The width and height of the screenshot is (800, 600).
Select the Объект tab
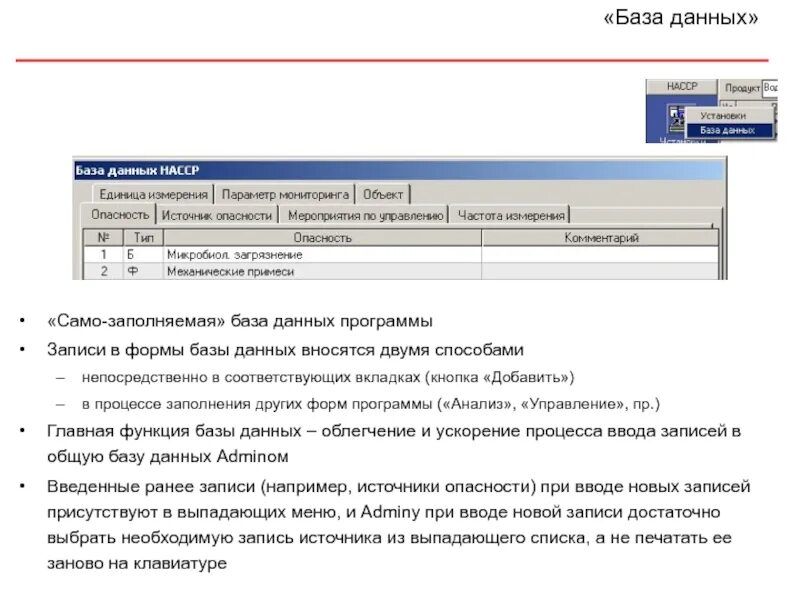tap(383, 194)
